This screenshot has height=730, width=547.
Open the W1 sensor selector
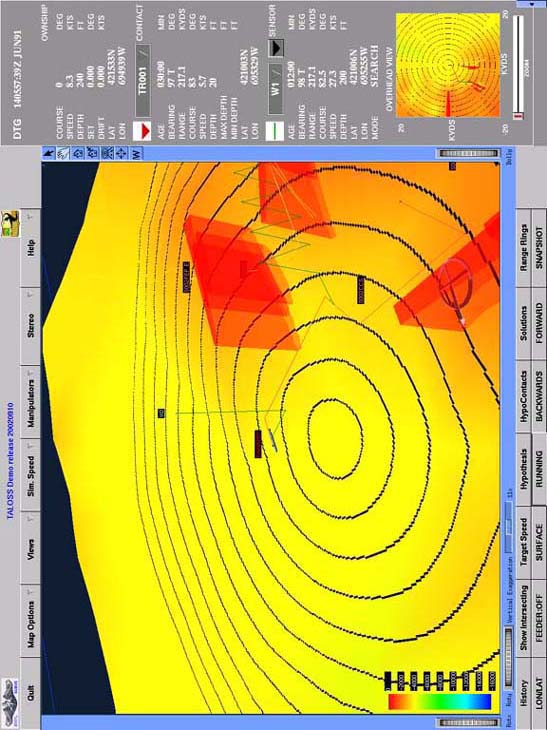[x=276, y=88]
